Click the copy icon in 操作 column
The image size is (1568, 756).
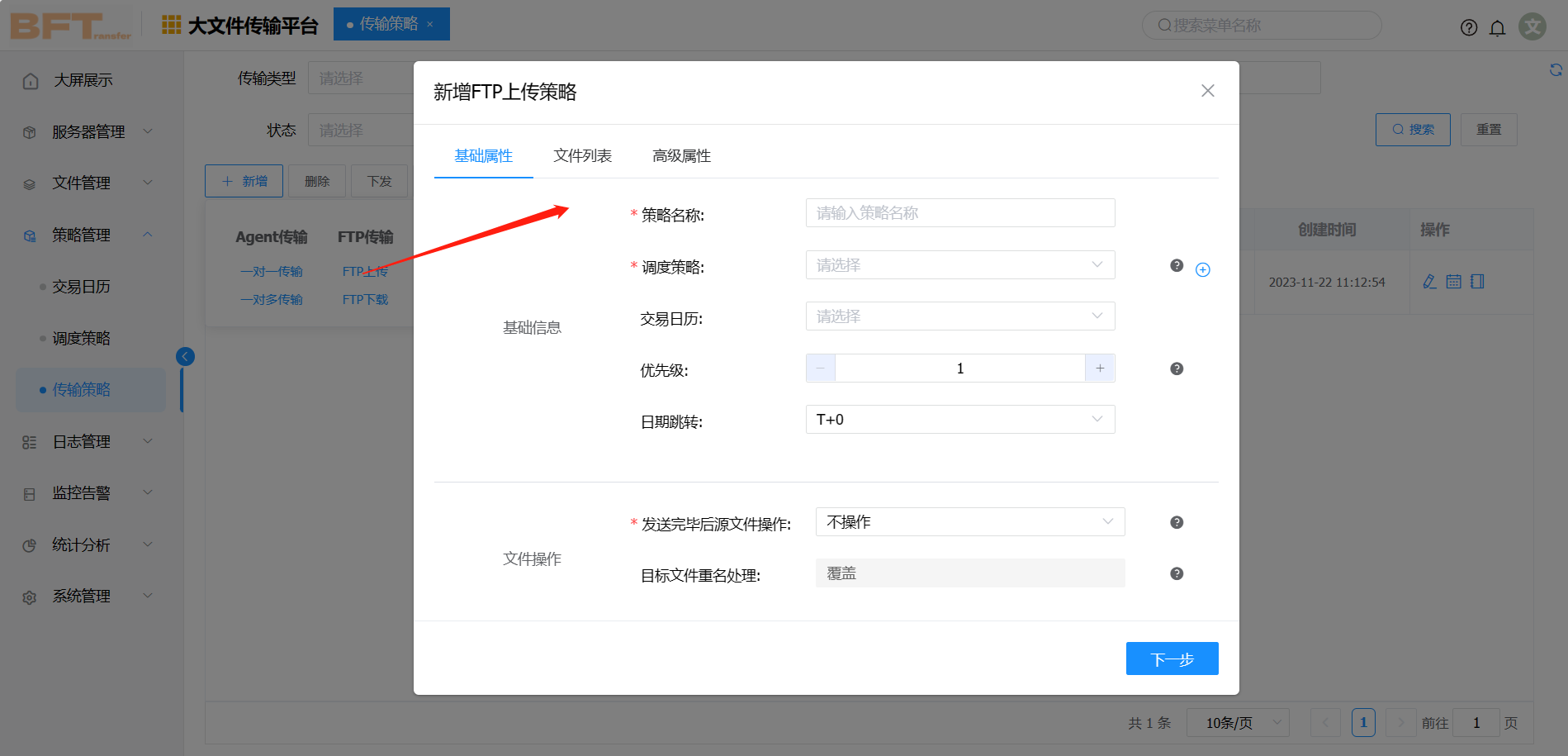point(1477,282)
